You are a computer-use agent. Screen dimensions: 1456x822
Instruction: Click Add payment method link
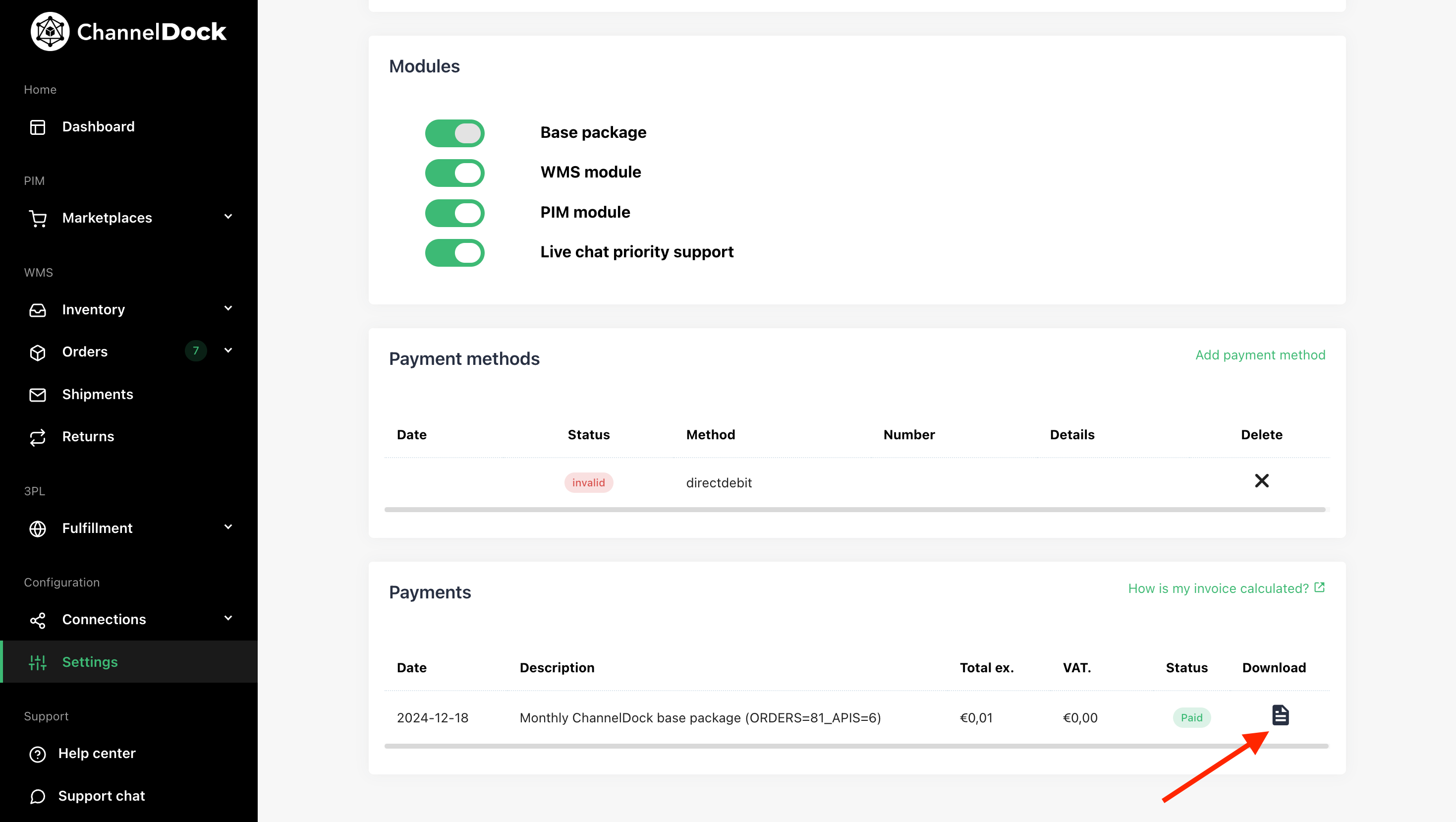click(1260, 355)
